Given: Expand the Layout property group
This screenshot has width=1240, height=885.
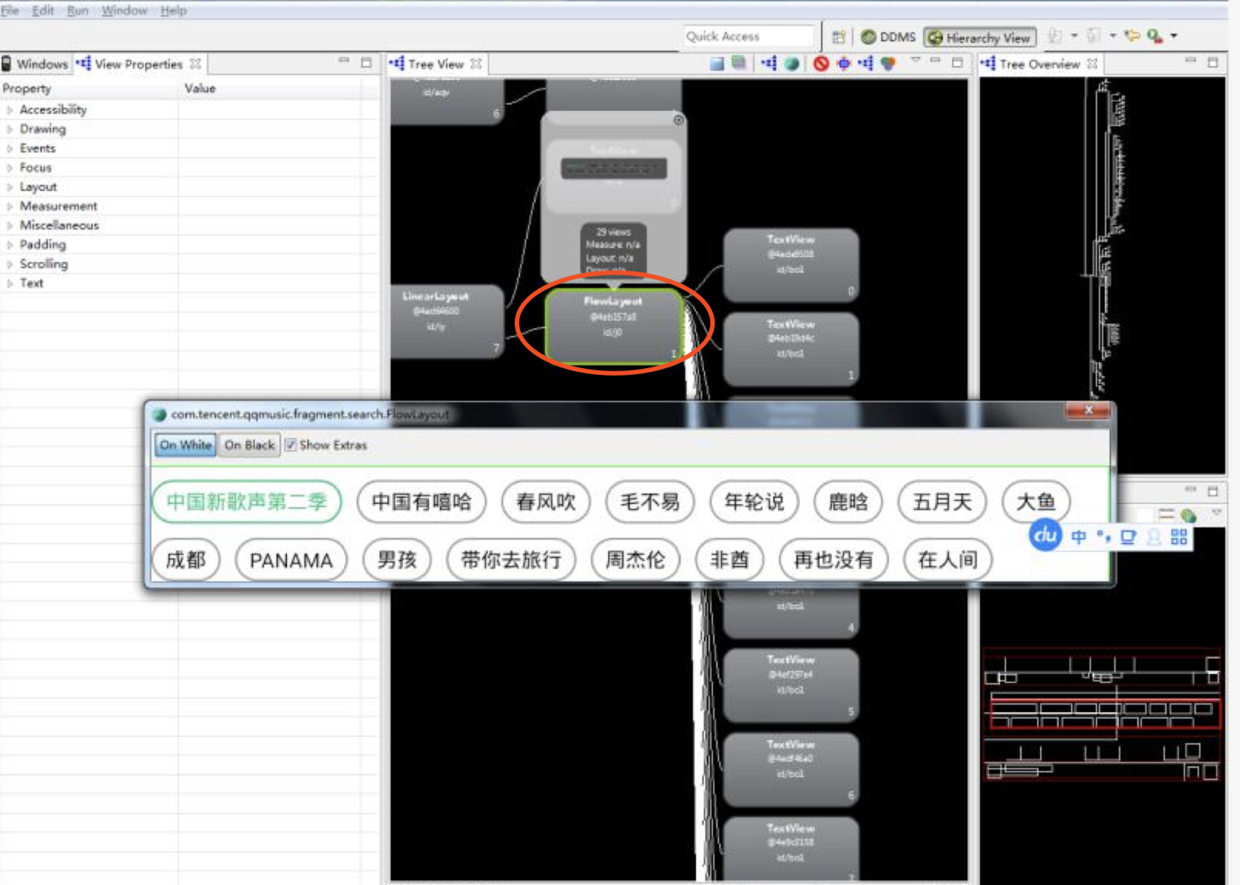Looking at the screenshot, I should pos(10,187).
